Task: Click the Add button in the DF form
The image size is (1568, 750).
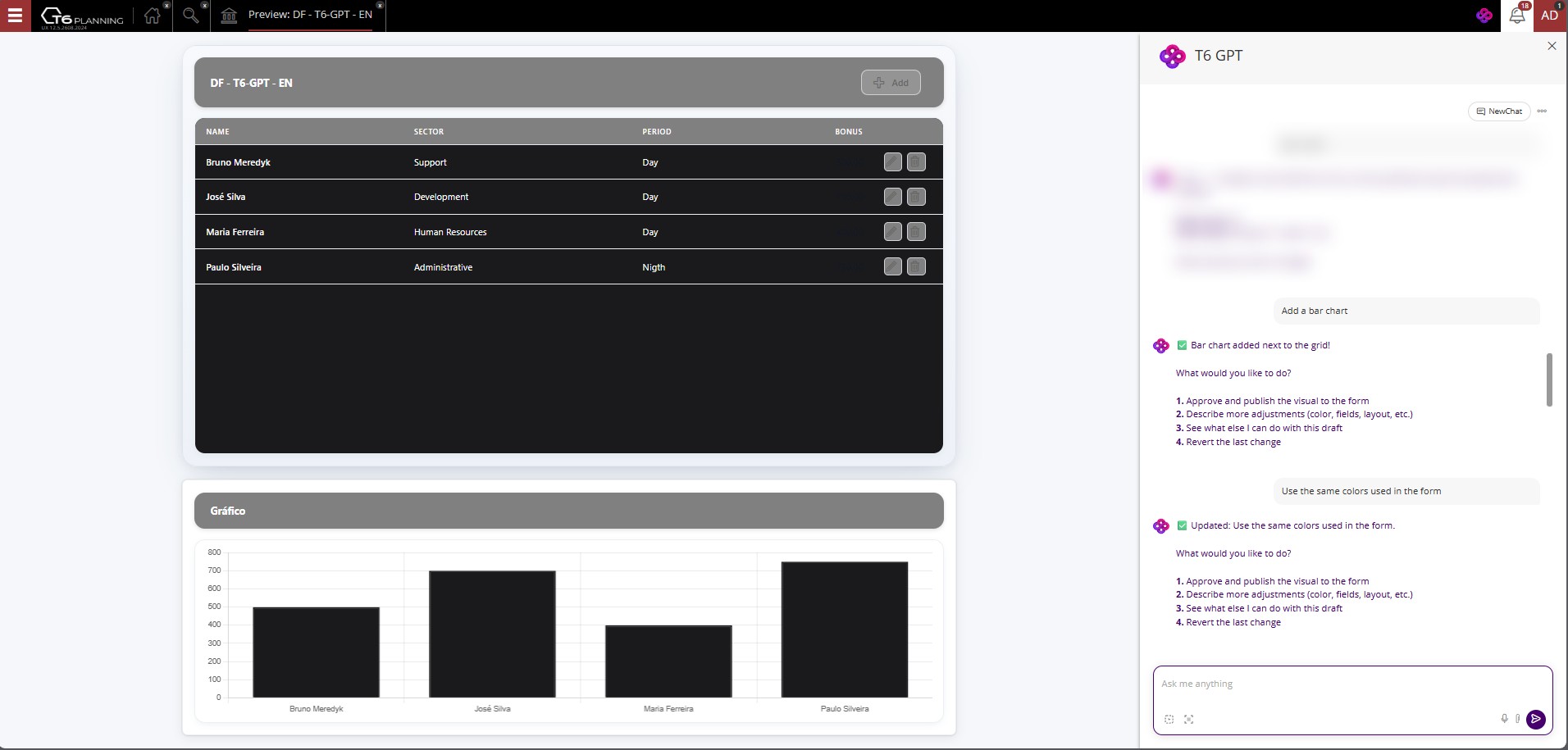Action: 891,83
